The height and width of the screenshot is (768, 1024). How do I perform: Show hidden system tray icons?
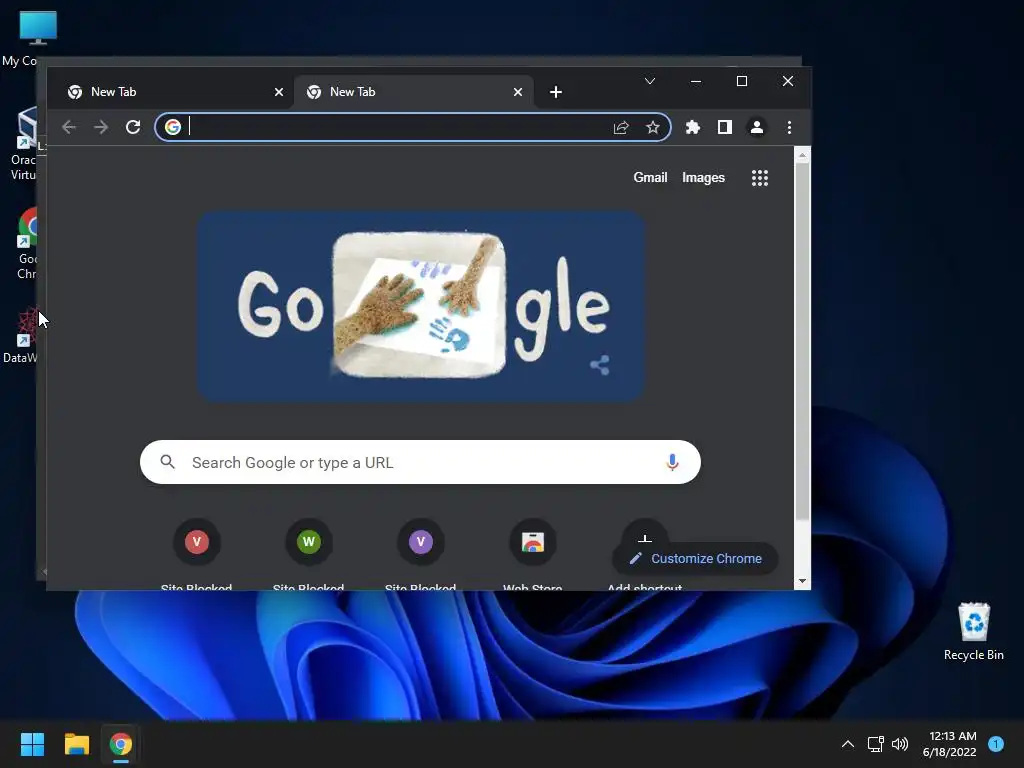(x=848, y=744)
